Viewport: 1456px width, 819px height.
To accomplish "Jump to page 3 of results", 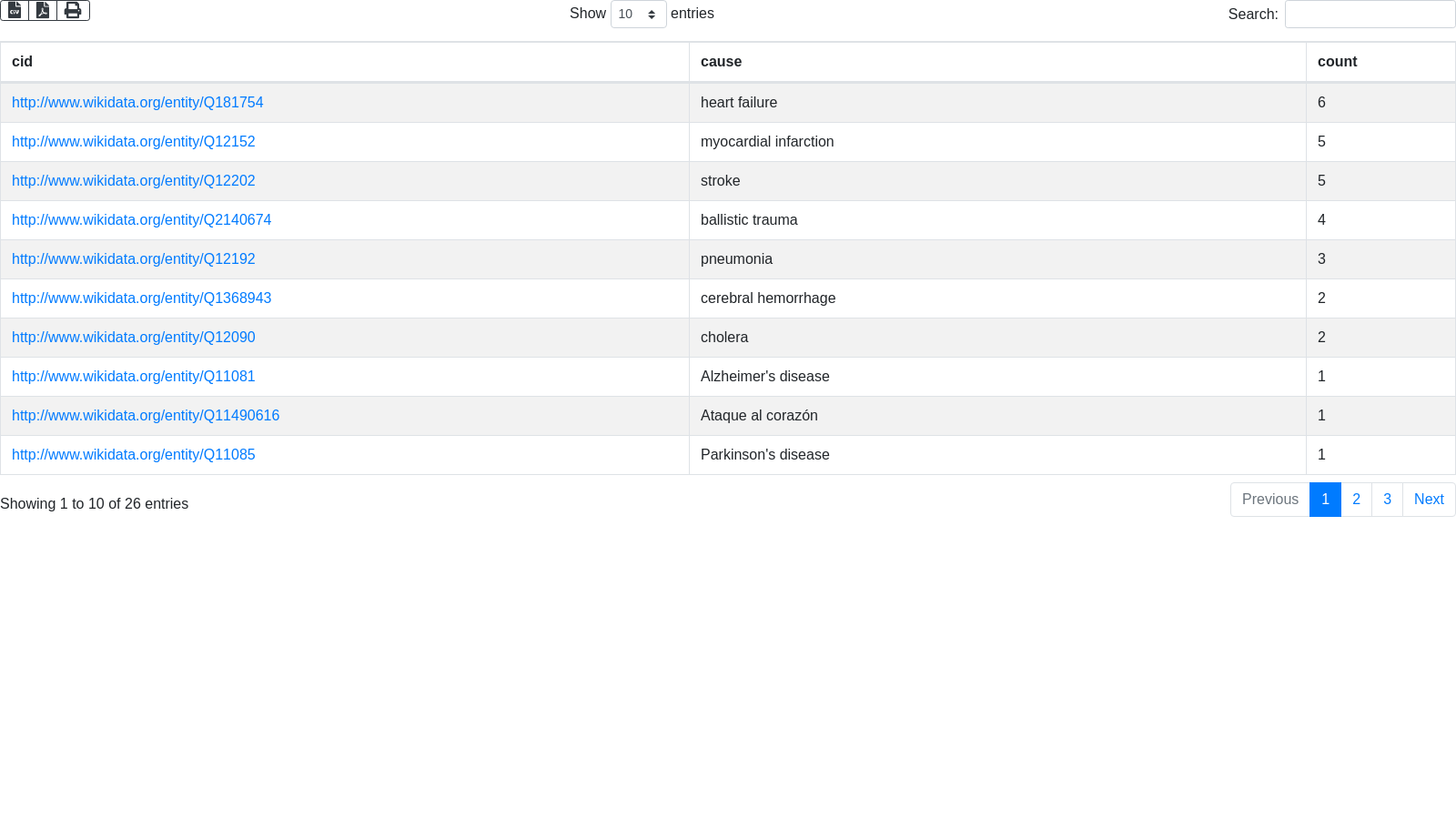I will 1387,500.
